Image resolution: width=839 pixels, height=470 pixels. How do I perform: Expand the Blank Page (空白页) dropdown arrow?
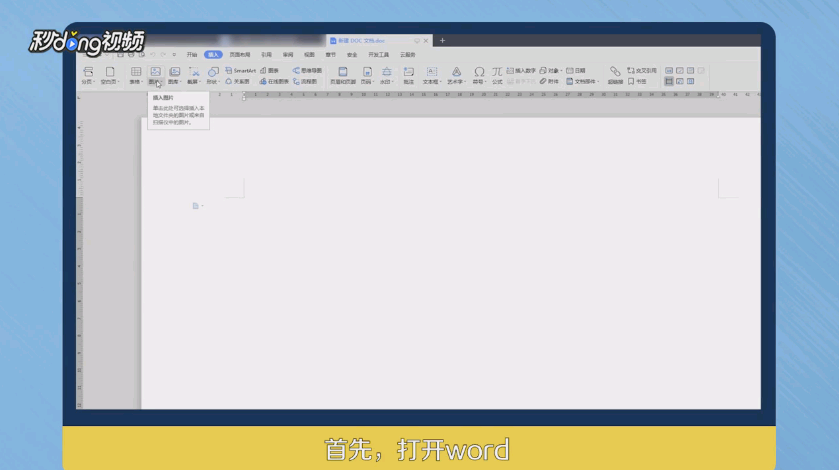[x=118, y=82]
